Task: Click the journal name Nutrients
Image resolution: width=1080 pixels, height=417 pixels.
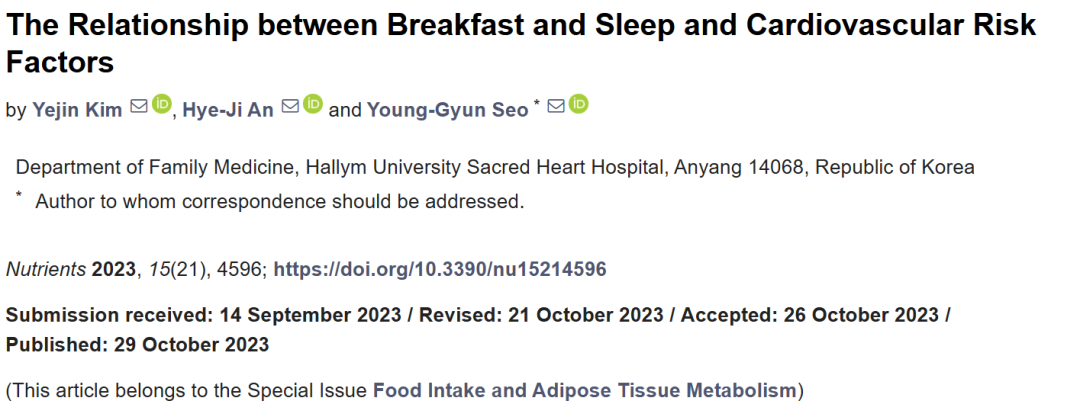Action: (x=46, y=269)
